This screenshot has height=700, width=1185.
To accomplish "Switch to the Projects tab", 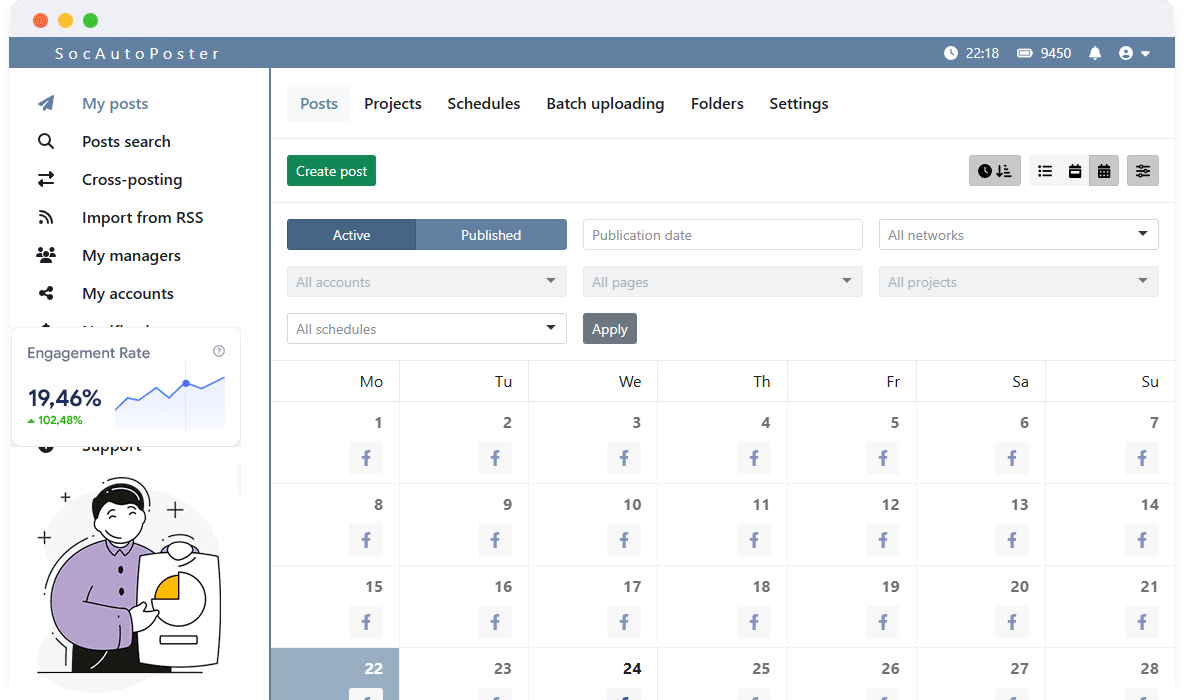I will point(393,103).
